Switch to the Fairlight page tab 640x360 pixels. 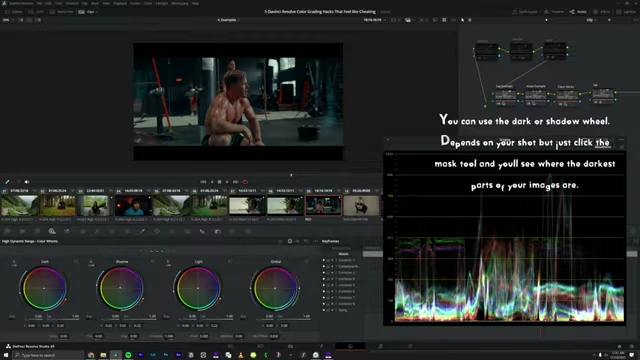(380, 346)
